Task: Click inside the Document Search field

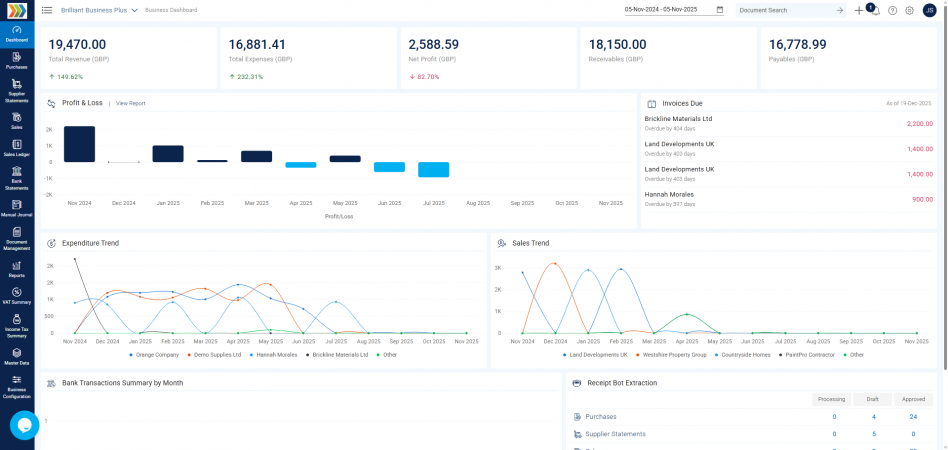Action: point(785,10)
